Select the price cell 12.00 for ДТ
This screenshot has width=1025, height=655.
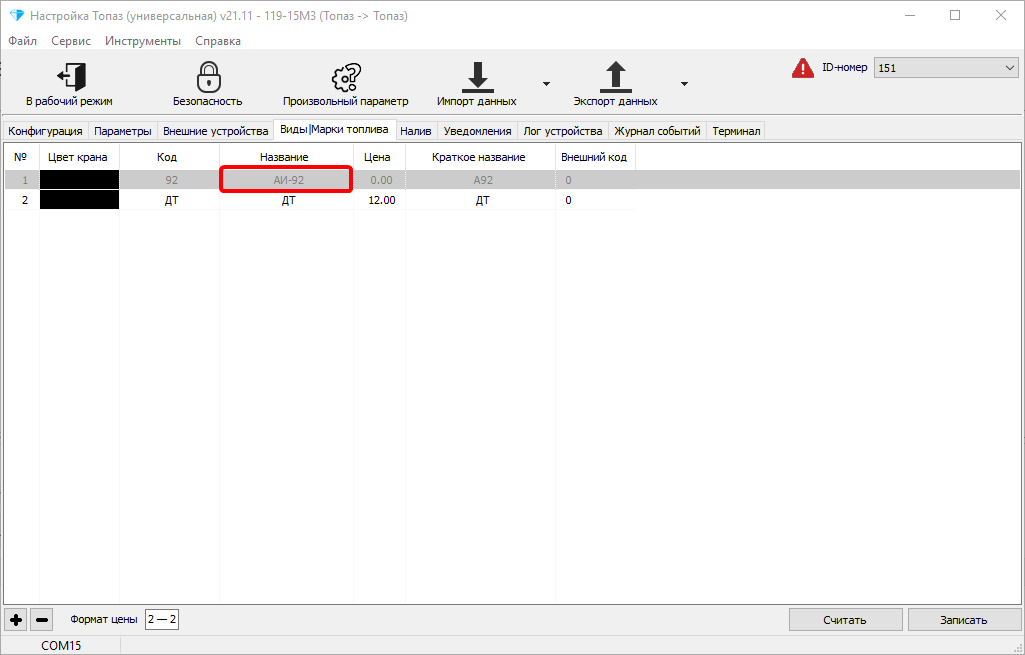380,200
